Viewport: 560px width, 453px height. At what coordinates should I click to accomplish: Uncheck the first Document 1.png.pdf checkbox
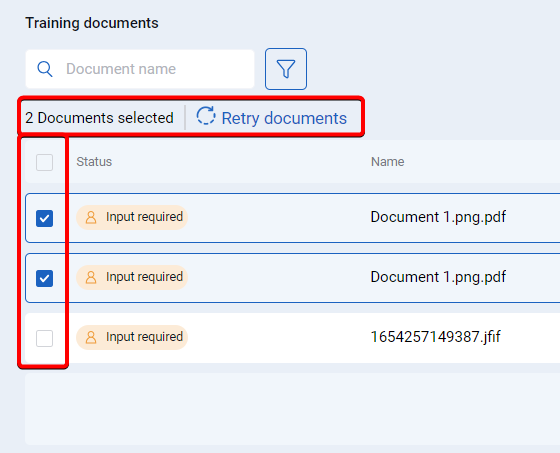pos(45,218)
